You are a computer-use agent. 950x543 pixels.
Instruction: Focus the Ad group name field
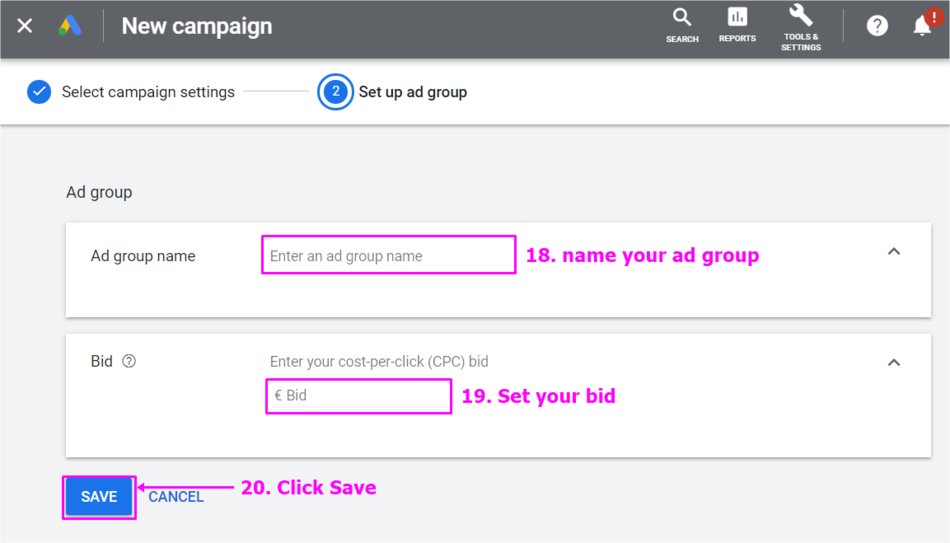388,255
